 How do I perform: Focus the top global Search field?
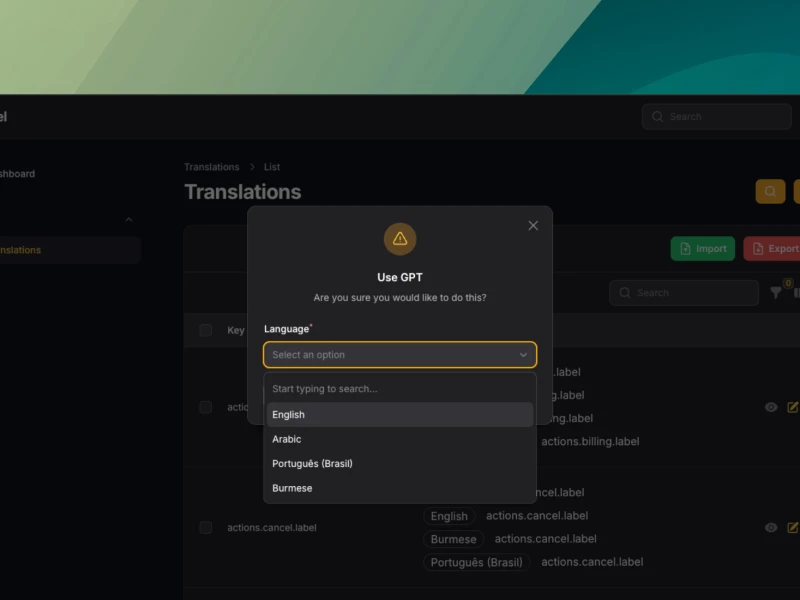tap(716, 116)
